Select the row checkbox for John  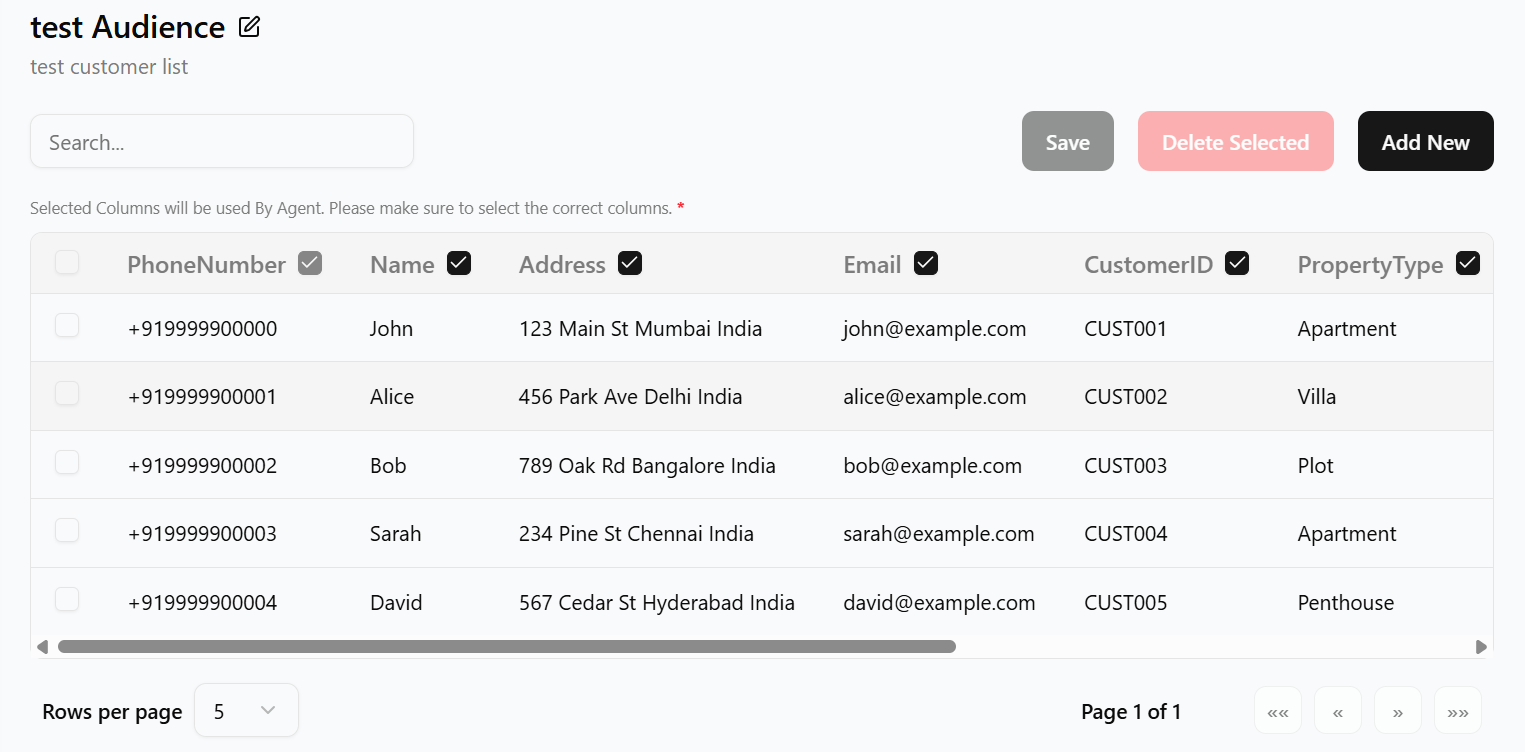coord(67,325)
